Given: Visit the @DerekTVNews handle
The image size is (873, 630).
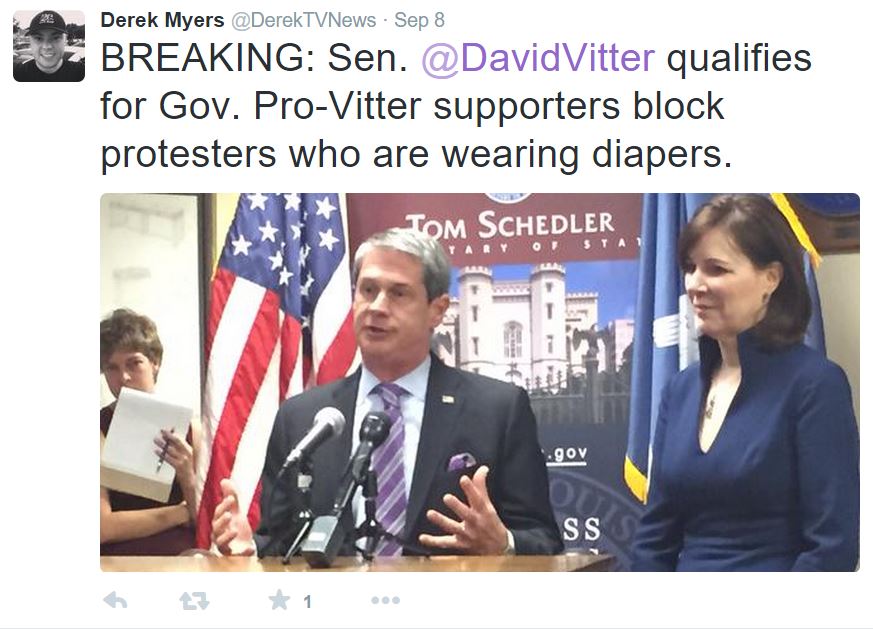Looking at the screenshot, I should click(x=303, y=20).
